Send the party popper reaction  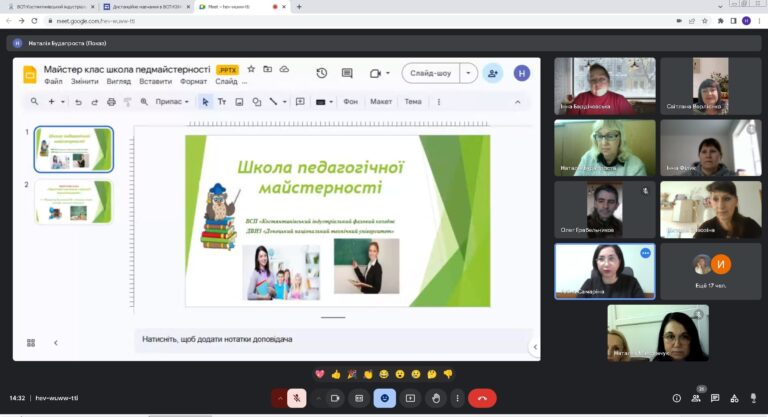pyautogui.click(x=352, y=374)
